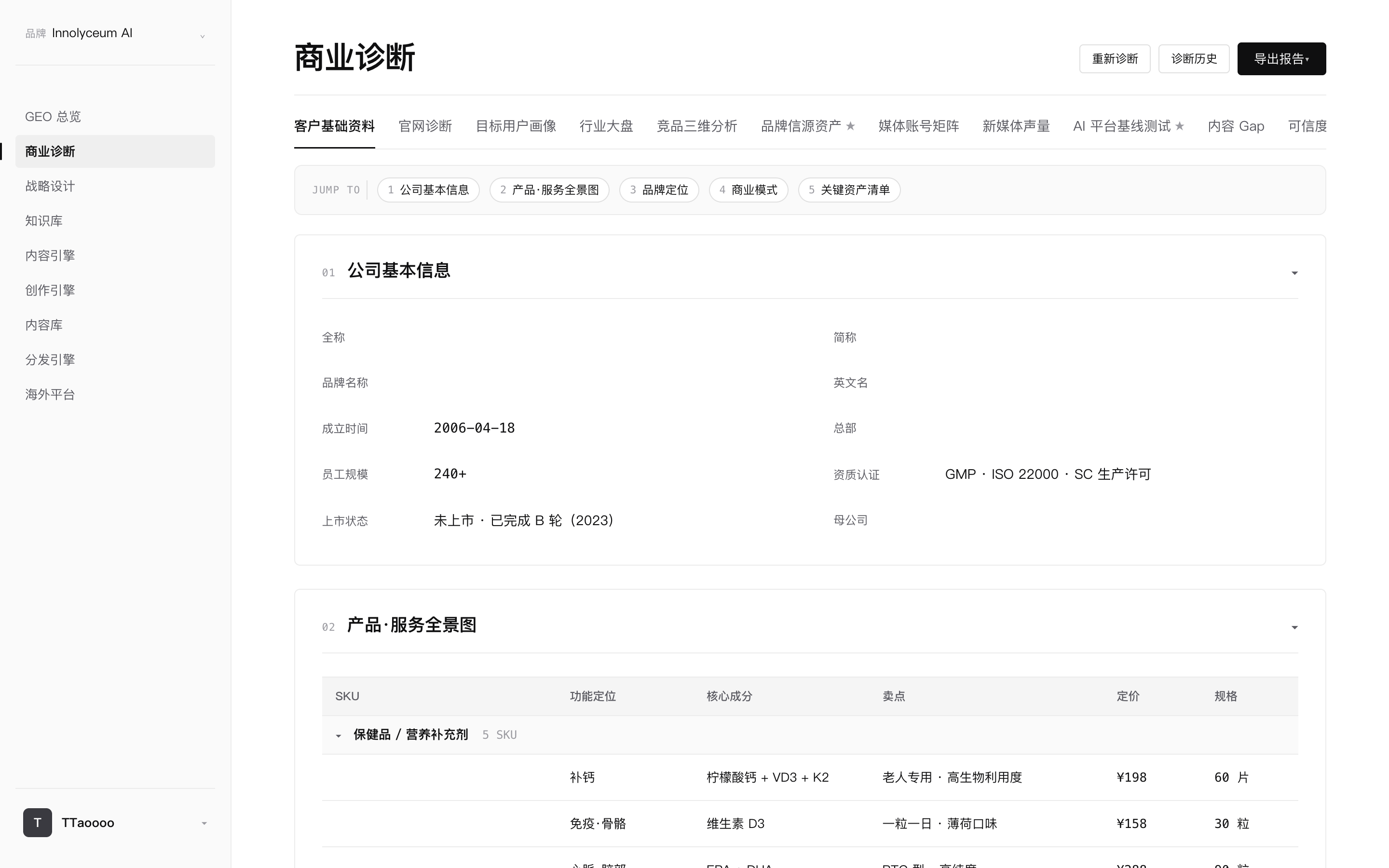Screen dimensions: 1389x868
Task: Select the 客户基础资料 tab
Action: [334, 126]
